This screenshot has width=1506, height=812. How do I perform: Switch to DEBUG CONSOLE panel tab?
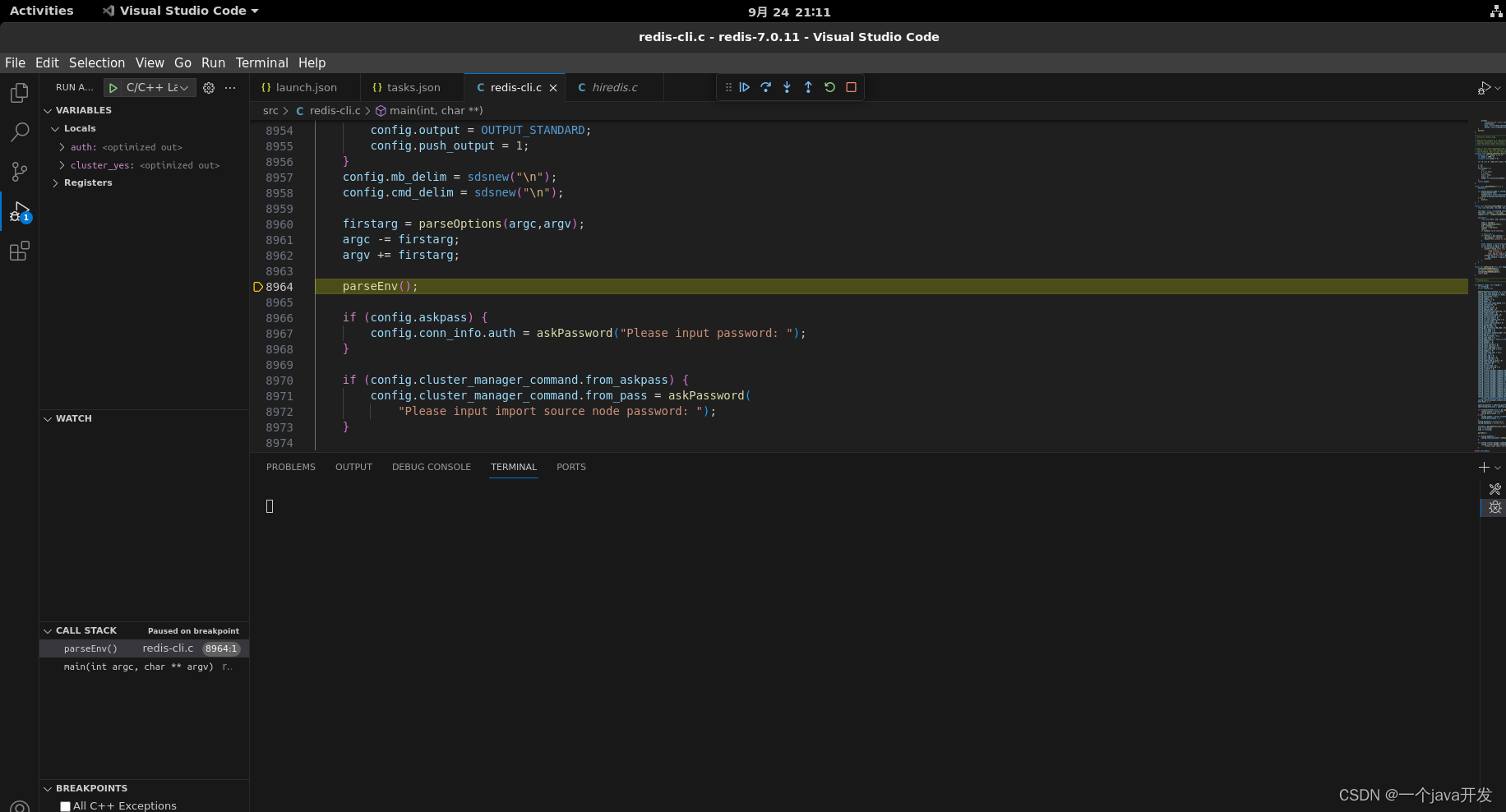pyautogui.click(x=432, y=467)
